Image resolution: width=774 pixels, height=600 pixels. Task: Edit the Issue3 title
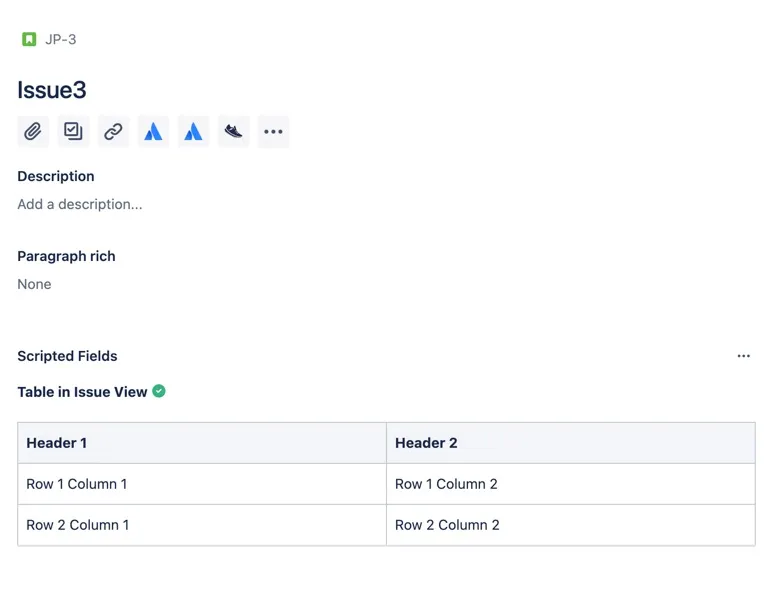[x=52, y=90]
